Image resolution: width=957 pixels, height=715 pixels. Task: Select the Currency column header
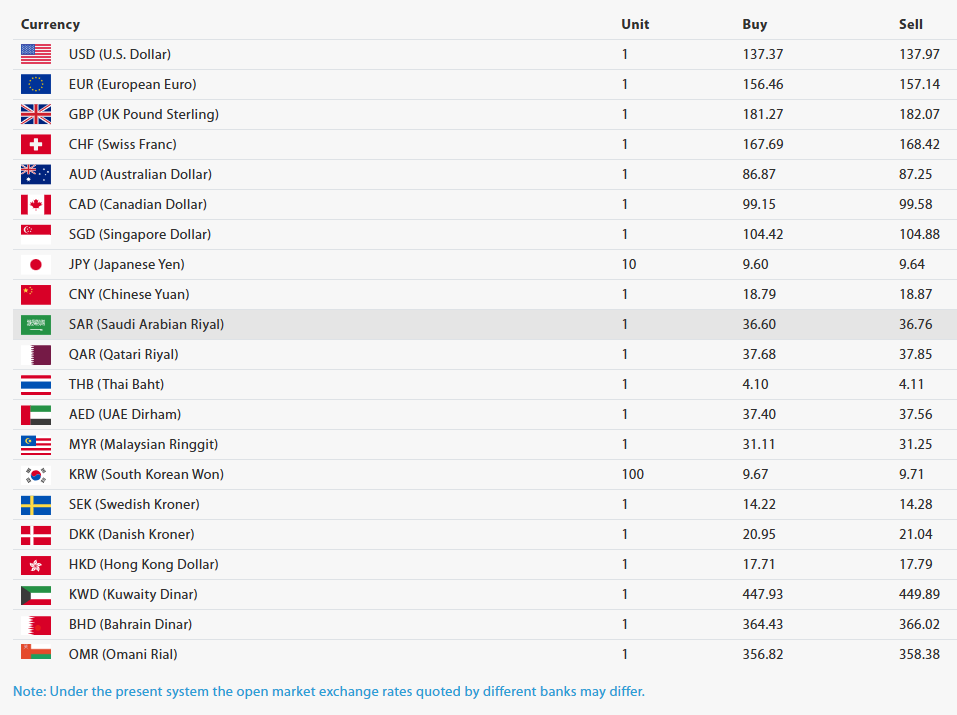click(50, 24)
